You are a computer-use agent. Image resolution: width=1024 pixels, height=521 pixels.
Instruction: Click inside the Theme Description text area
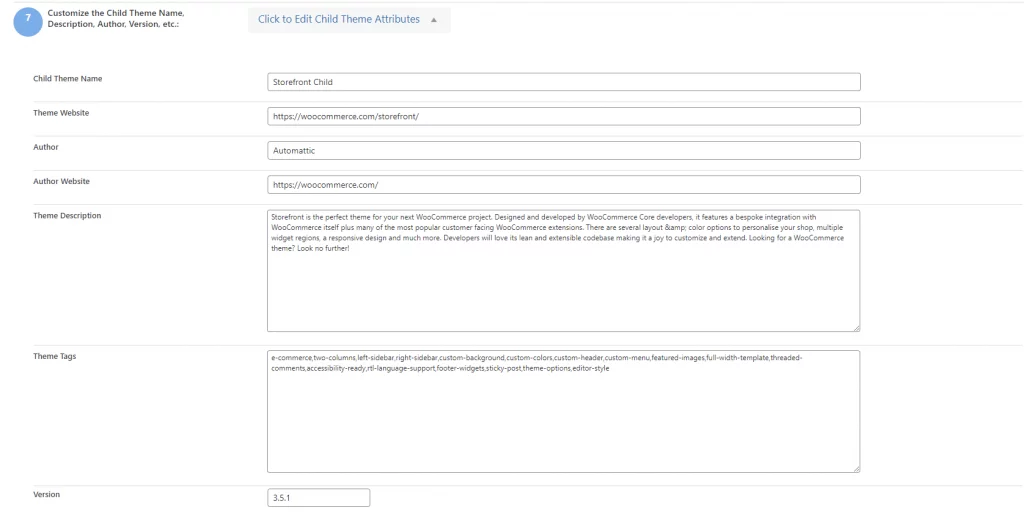coord(564,271)
